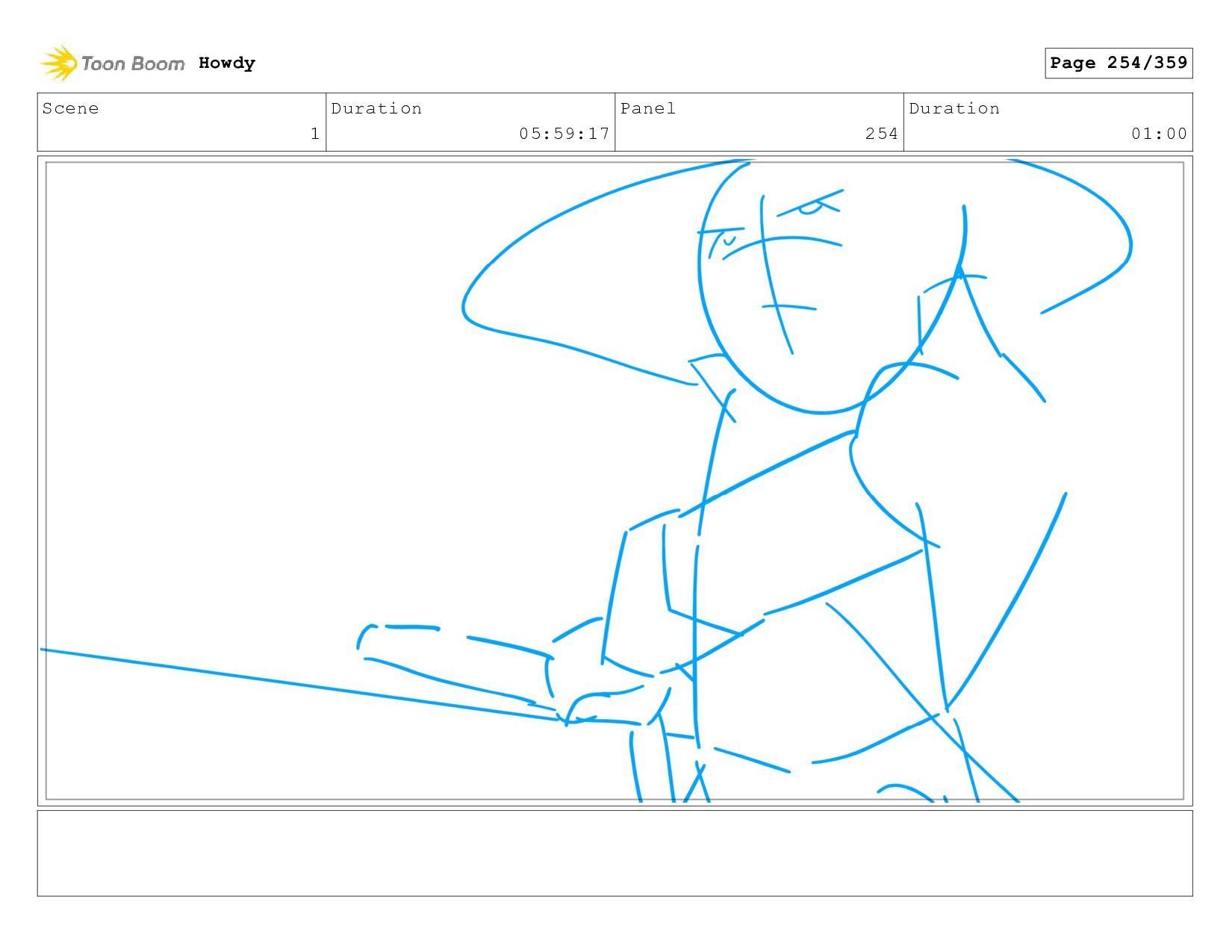This screenshot has height=952, width=1232.
Task: Click the 'Scene' header label
Action: 70,108
